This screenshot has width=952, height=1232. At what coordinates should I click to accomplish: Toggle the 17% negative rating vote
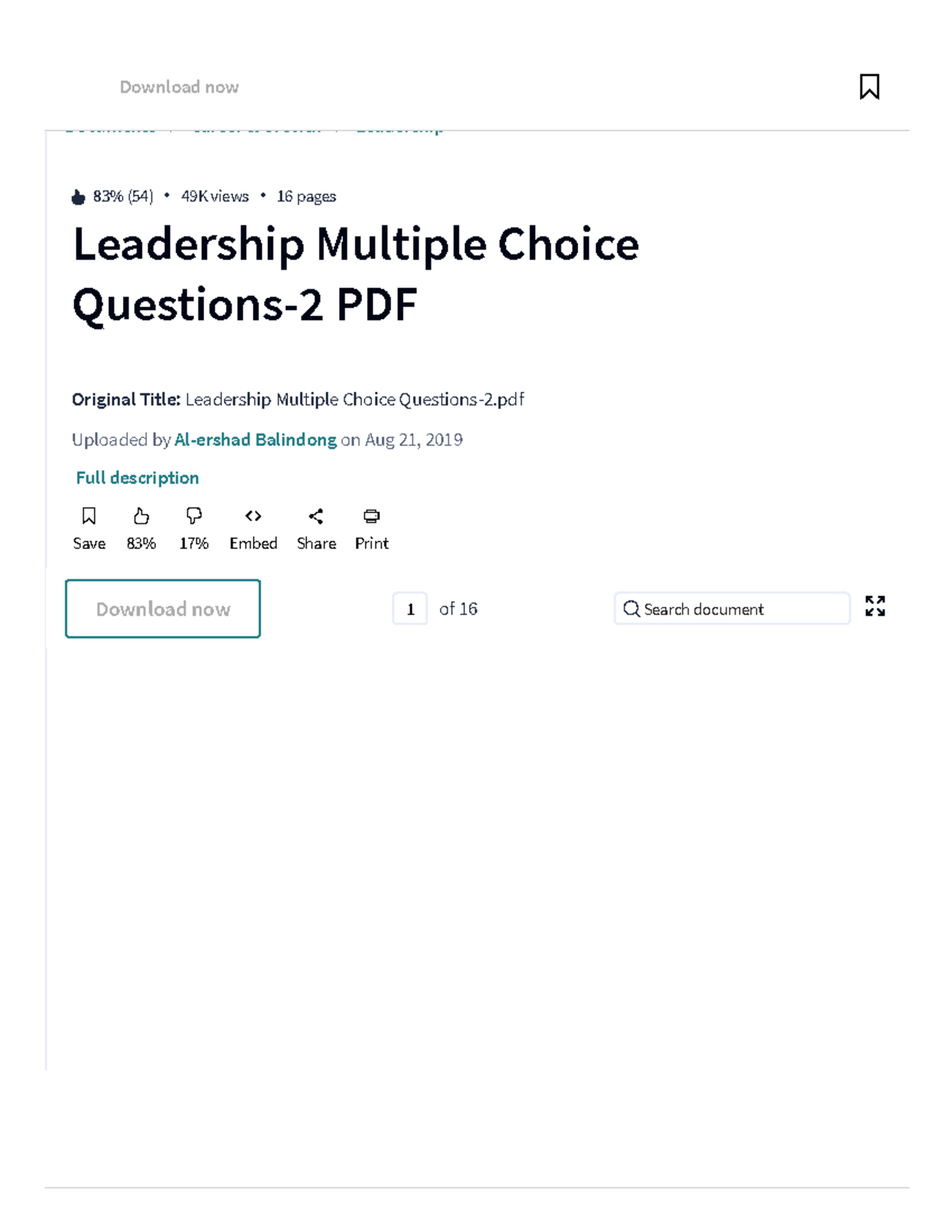193,528
